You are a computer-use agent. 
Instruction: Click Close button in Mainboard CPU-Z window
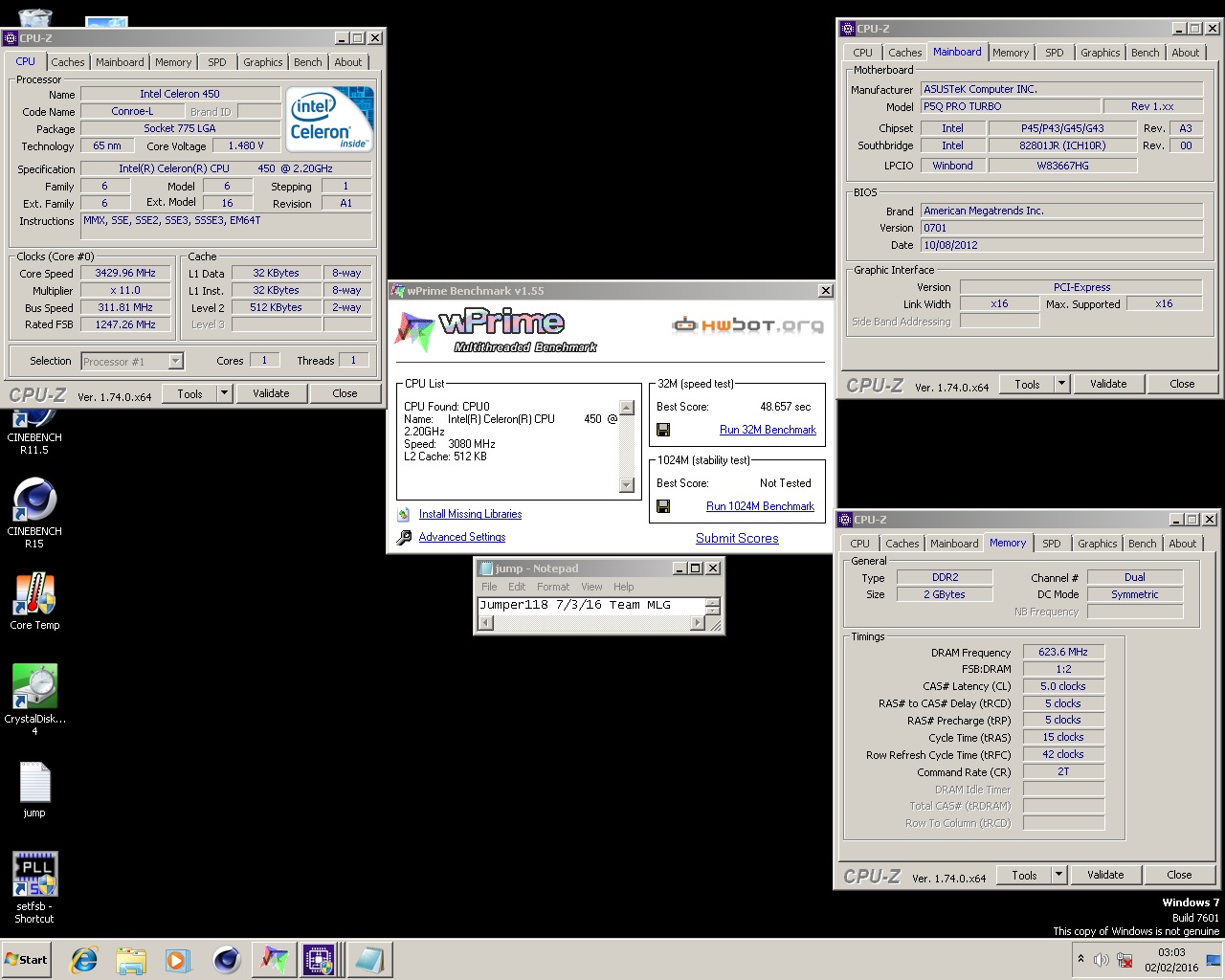click(x=1182, y=384)
